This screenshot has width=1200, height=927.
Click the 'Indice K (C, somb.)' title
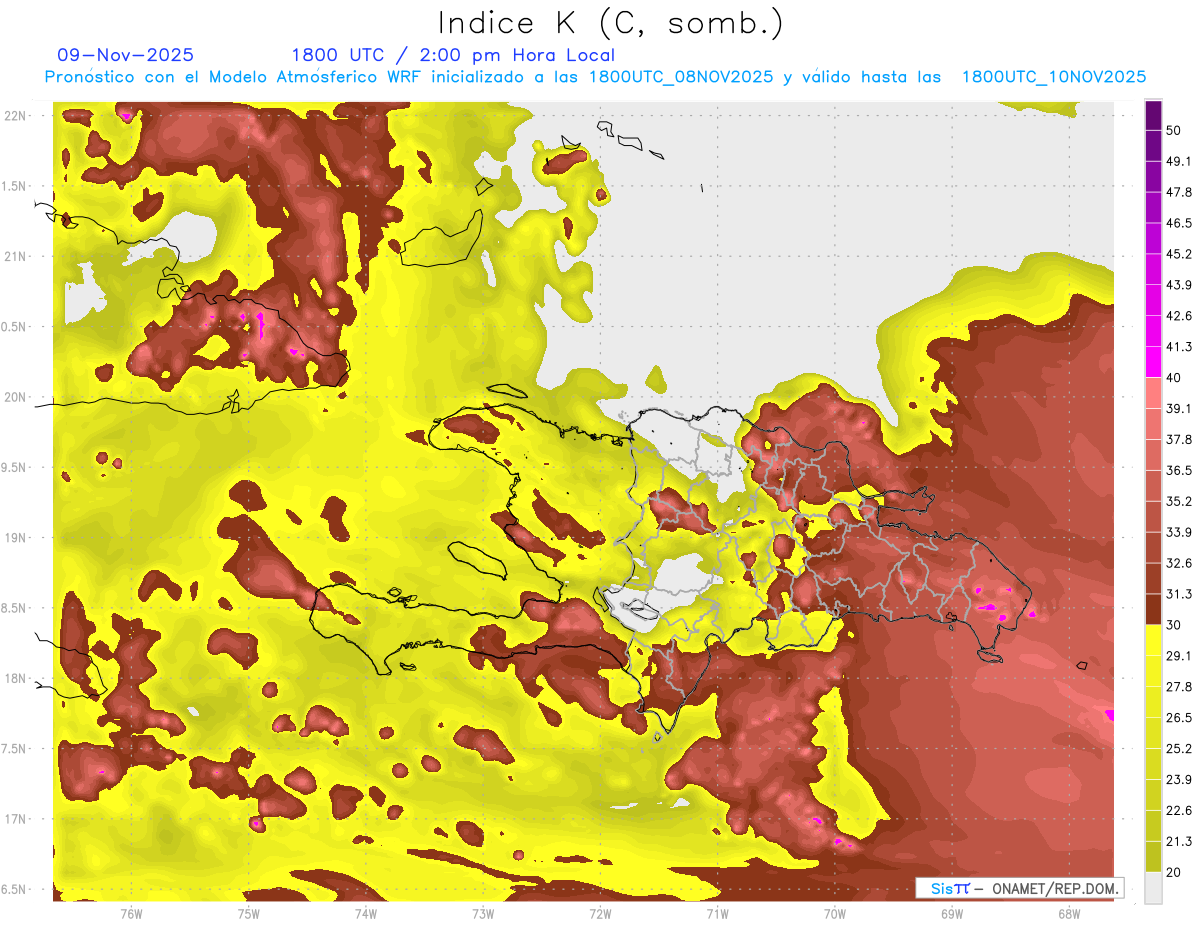[611, 23]
